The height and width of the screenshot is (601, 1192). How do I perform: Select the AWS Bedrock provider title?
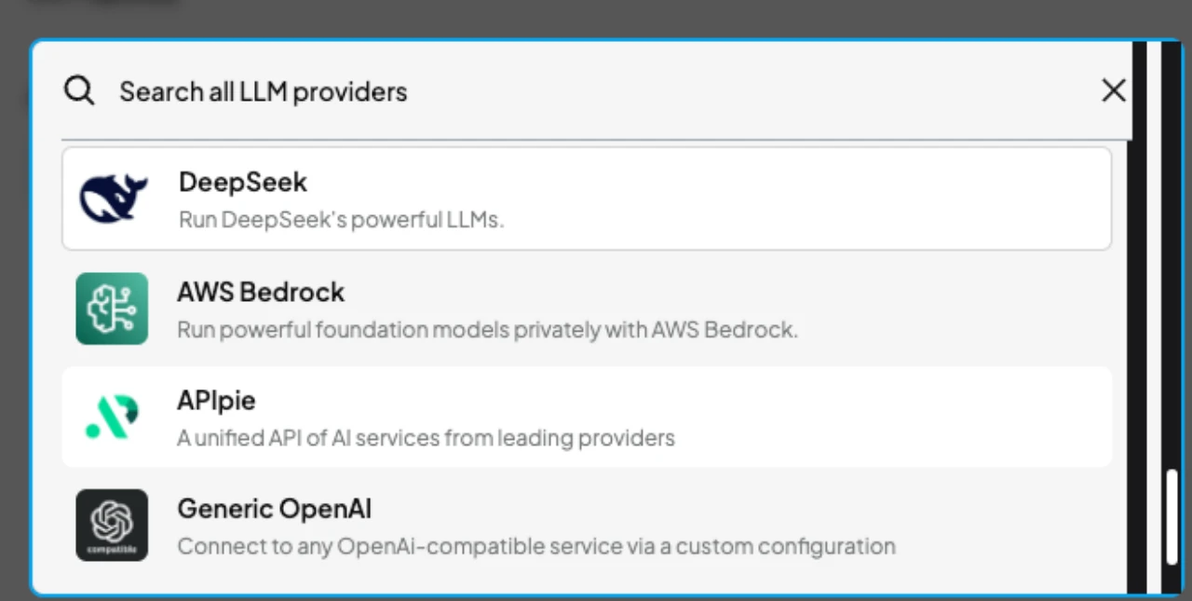[261, 292]
